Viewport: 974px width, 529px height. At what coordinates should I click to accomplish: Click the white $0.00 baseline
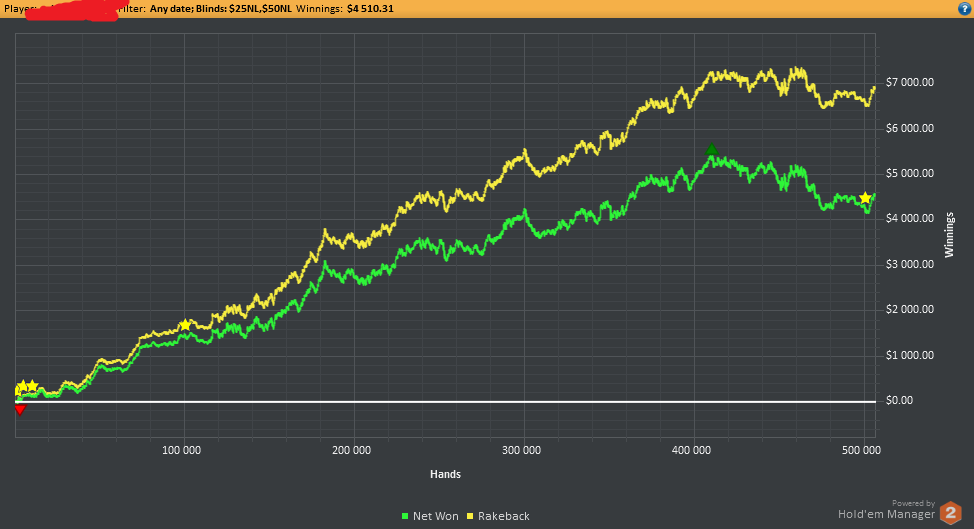[x=445, y=402]
